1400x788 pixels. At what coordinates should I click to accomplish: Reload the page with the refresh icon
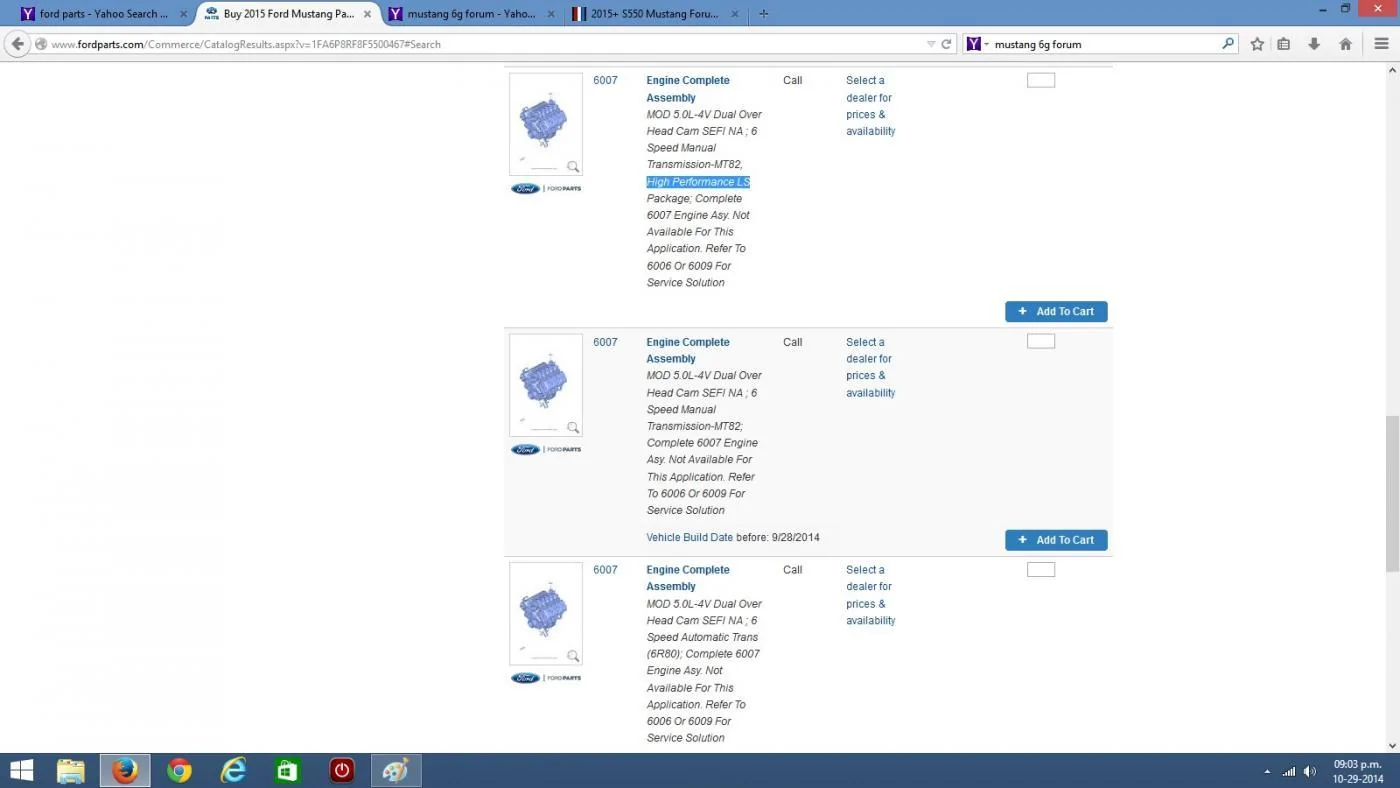[x=946, y=44]
